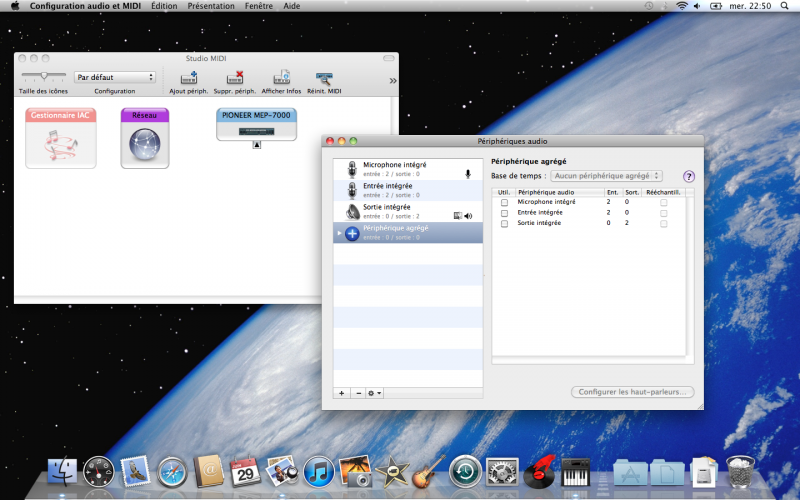800x500 pixels.
Task: Adjust the Taille des icônes slider
Action: pos(43,76)
